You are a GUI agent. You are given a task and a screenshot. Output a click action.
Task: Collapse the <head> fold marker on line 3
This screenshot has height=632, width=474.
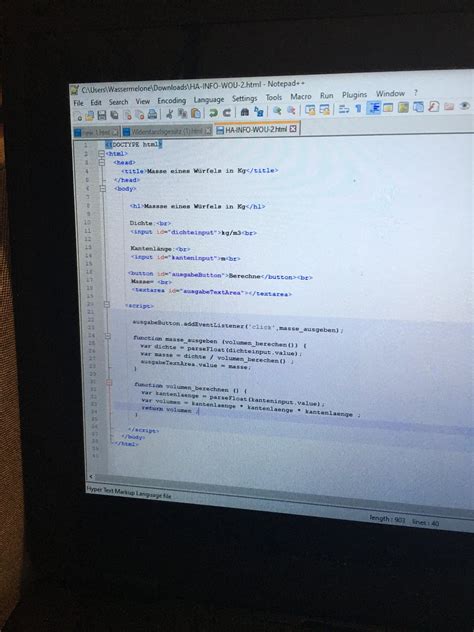pyautogui.click(x=102, y=162)
